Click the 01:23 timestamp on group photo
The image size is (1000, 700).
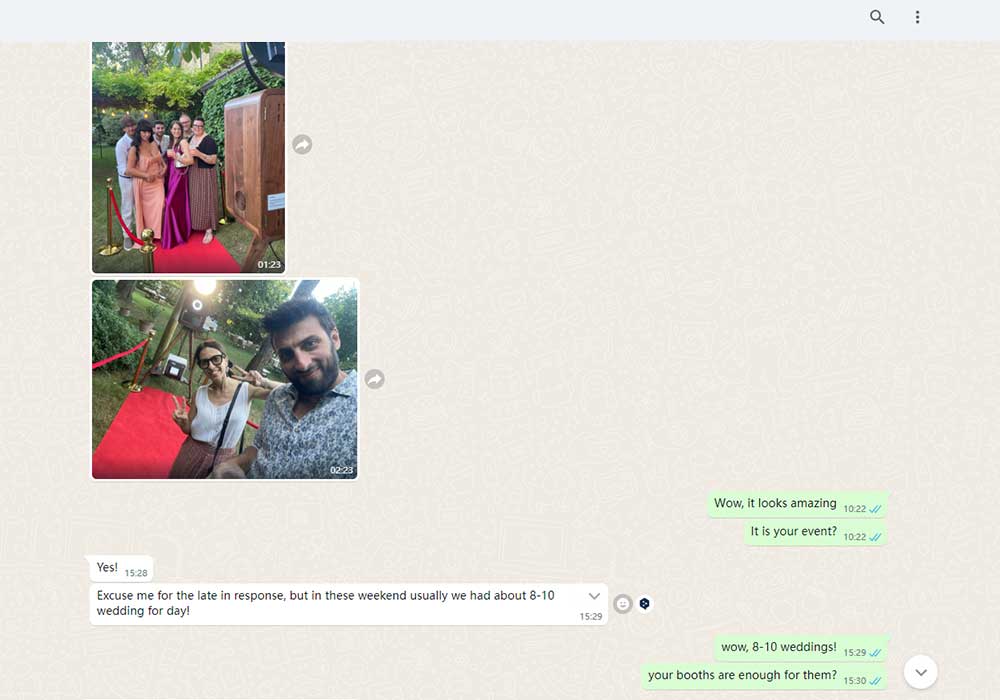point(269,265)
